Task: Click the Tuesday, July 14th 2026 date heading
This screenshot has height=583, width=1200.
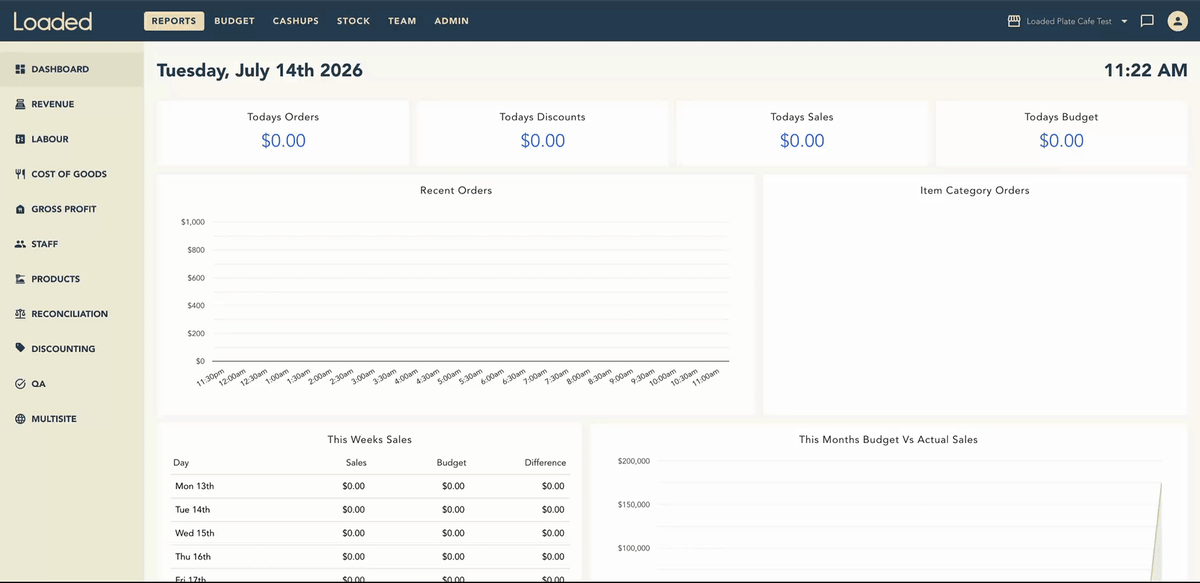Action: click(x=260, y=71)
